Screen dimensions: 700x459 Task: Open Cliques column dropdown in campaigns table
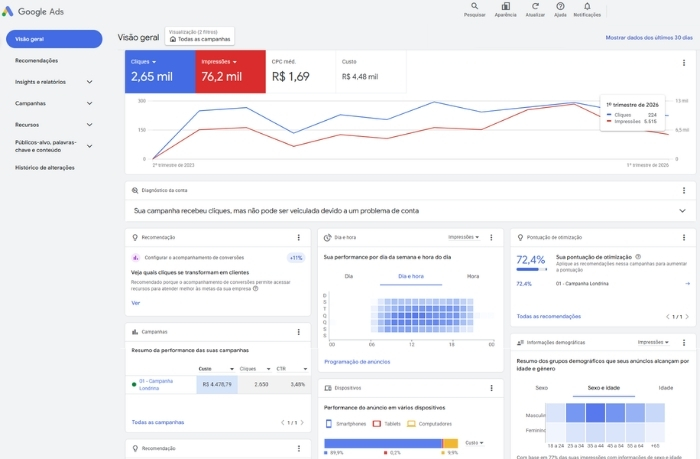point(268,369)
